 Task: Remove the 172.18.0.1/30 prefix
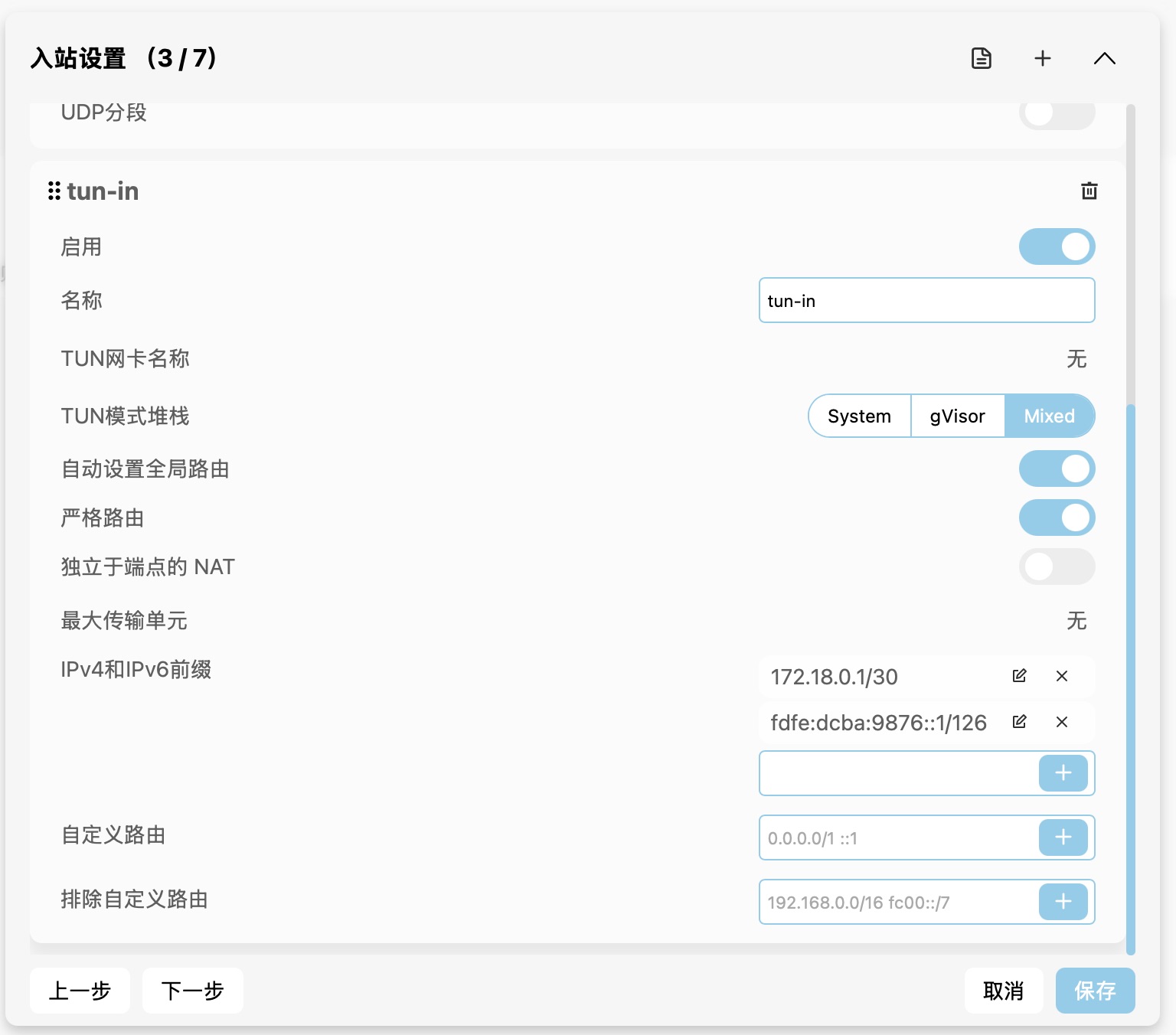[x=1062, y=676]
